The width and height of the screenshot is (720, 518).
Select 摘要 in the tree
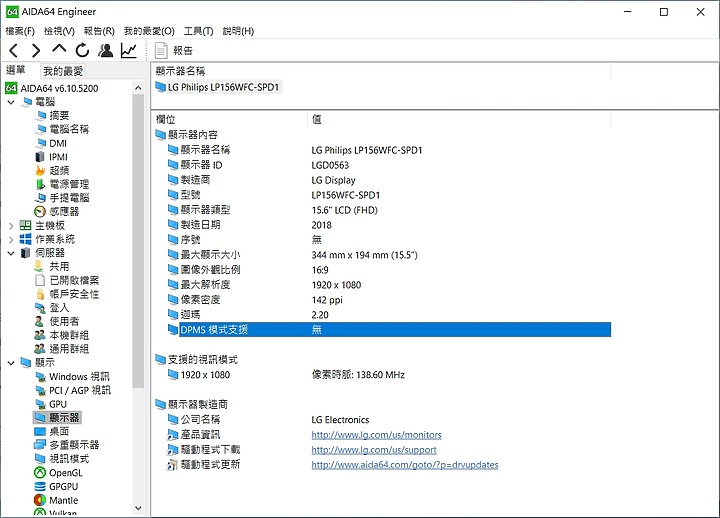(x=53, y=116)
